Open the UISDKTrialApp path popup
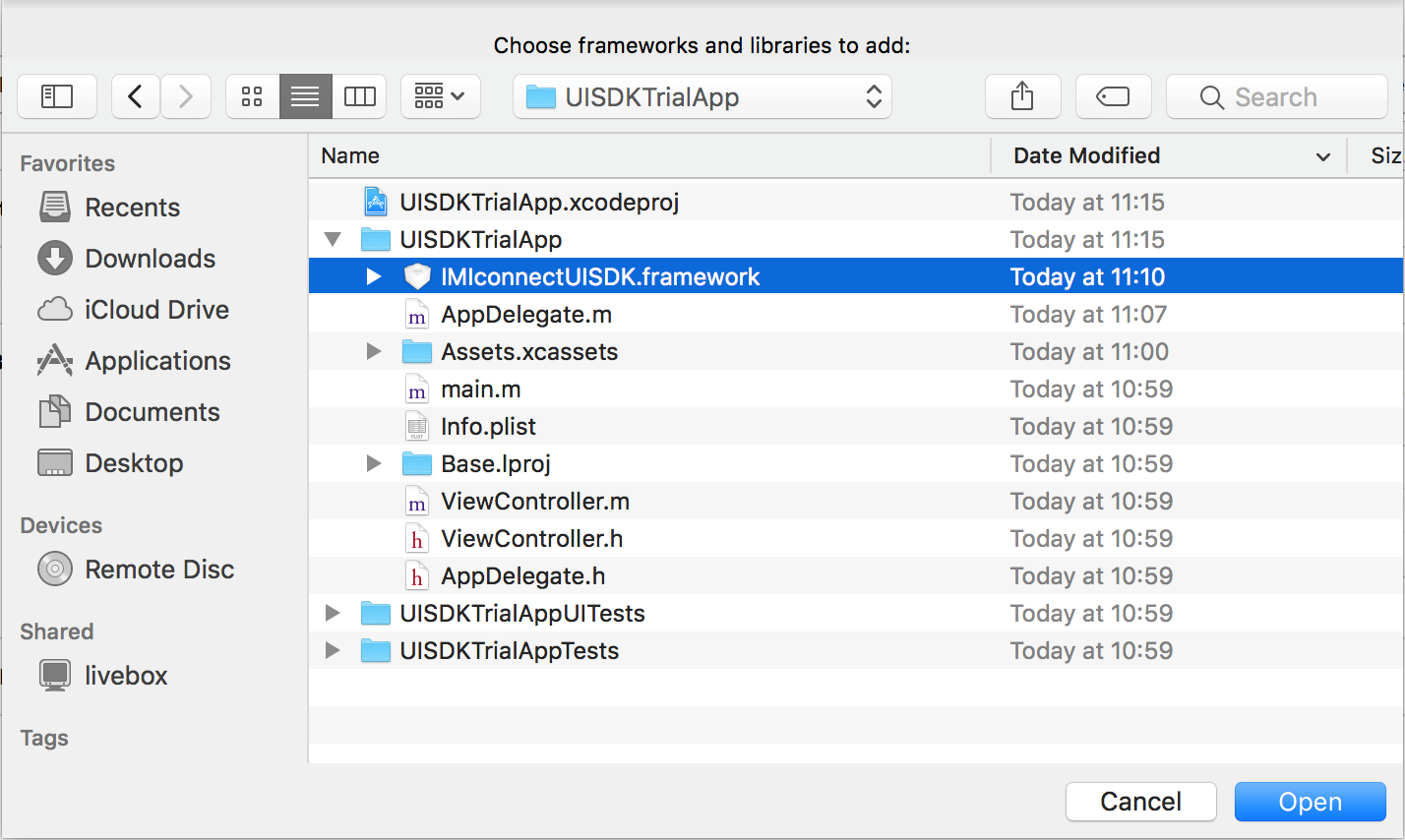The height and width of the screenshot is (840, 1405). click(x=702, y=96)
